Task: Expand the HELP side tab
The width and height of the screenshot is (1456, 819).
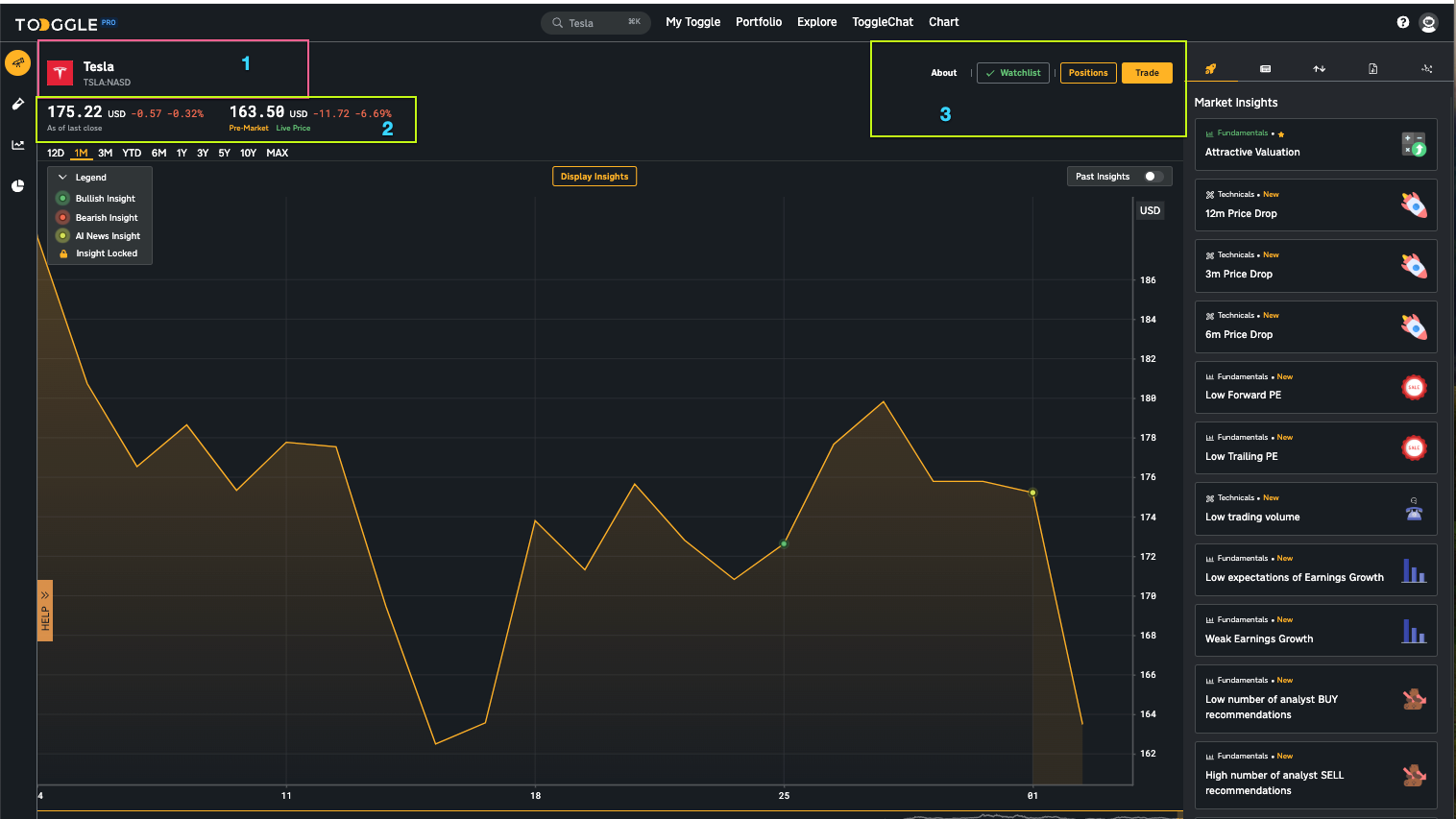Action: pyautogui.click(x=44, y=611)
